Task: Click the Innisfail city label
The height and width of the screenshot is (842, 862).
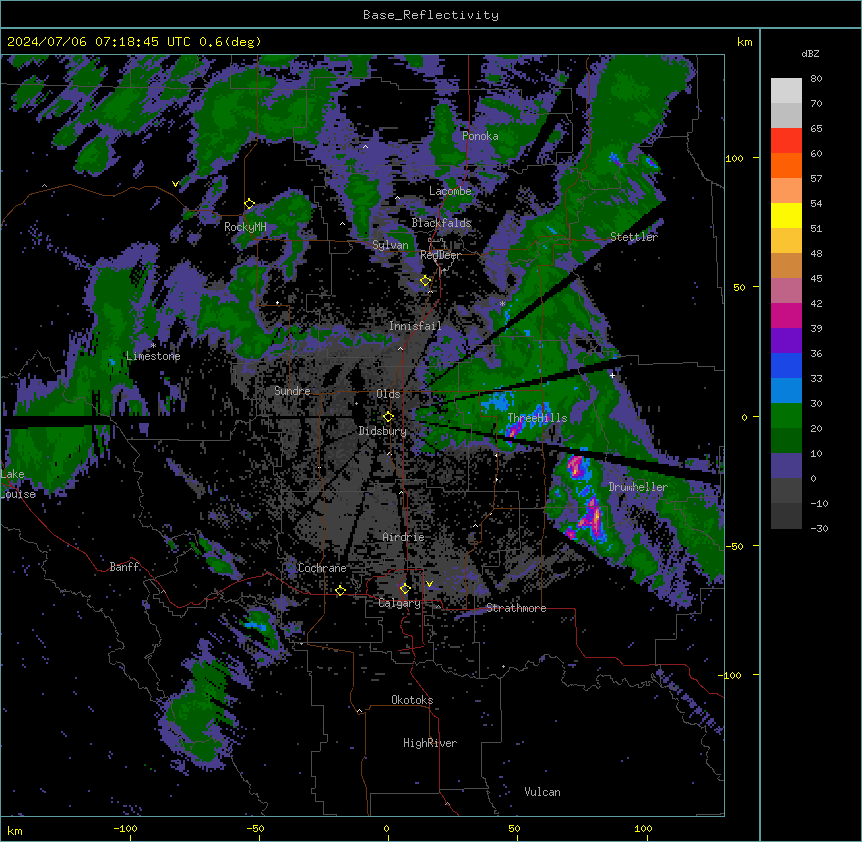Action: (415, 326)
